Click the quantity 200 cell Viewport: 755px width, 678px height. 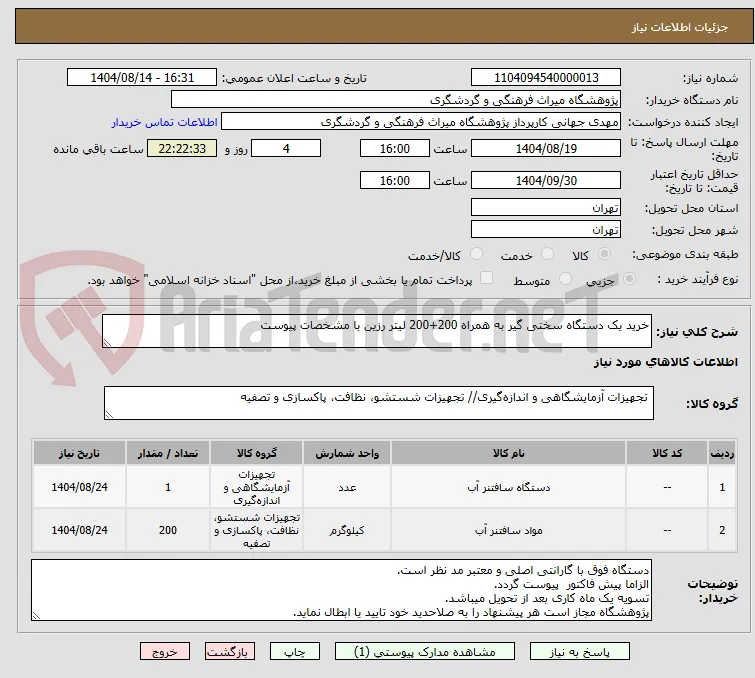click(168, 530)
